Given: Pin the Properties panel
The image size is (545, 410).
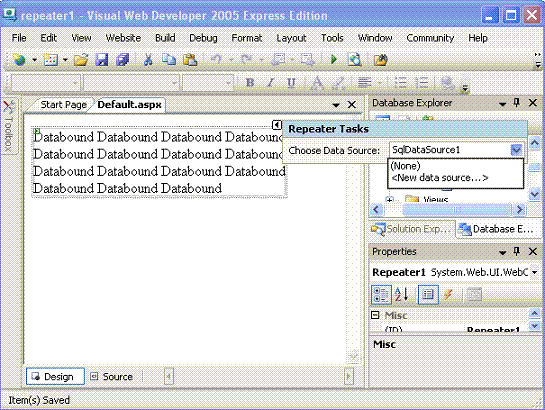Looking at the screenshot, I should 517,251.
